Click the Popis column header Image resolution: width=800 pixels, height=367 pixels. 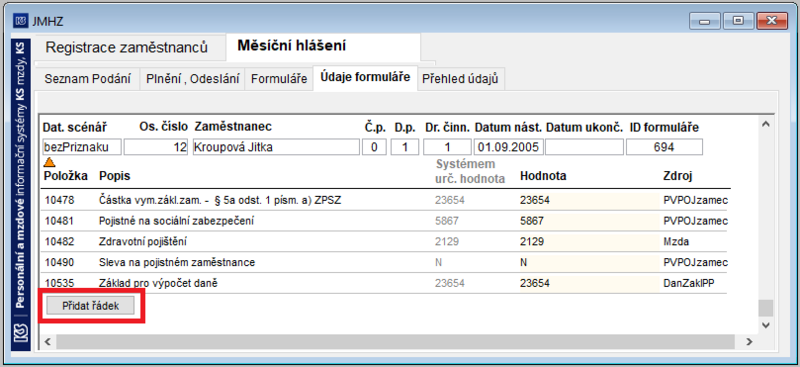114,176
